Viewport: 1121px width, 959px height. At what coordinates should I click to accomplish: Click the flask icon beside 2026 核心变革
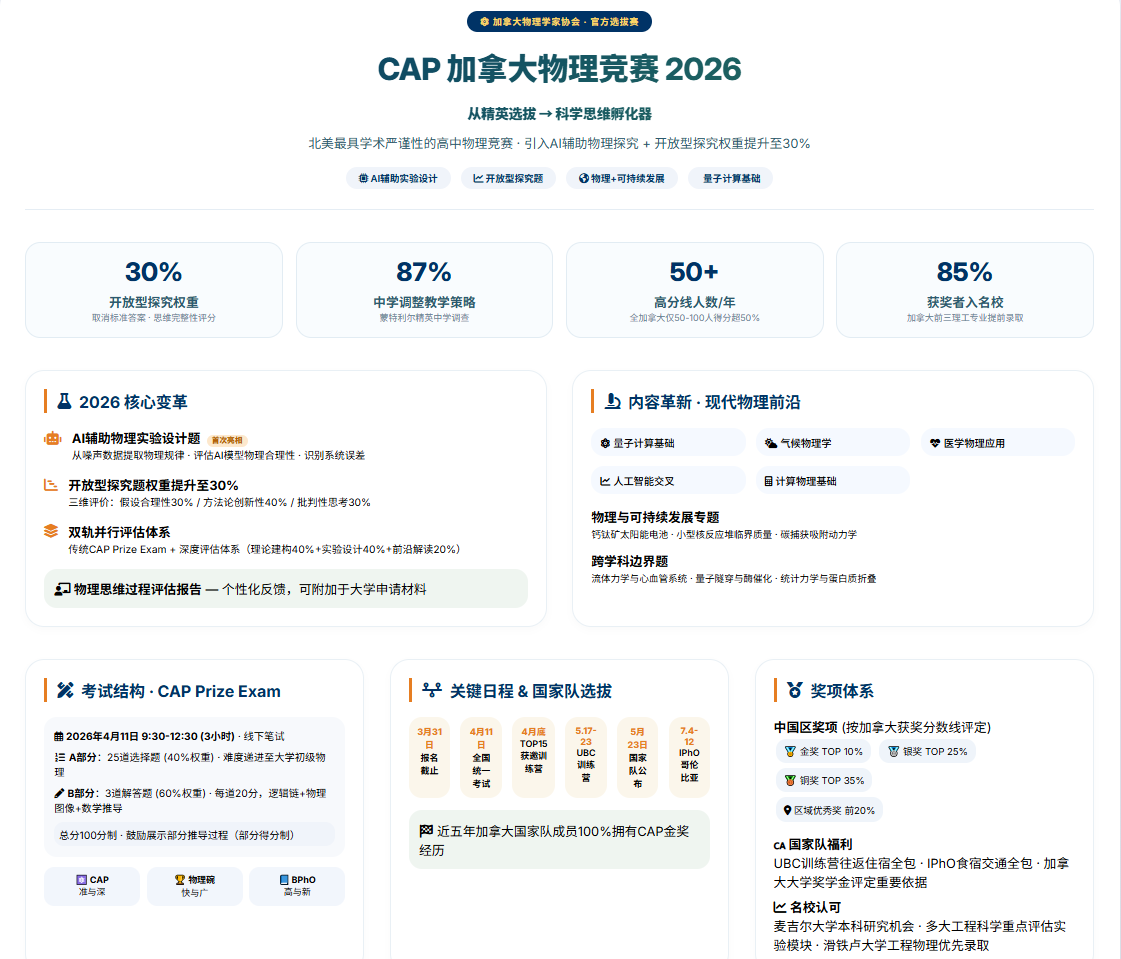click(x=65, y=402)
